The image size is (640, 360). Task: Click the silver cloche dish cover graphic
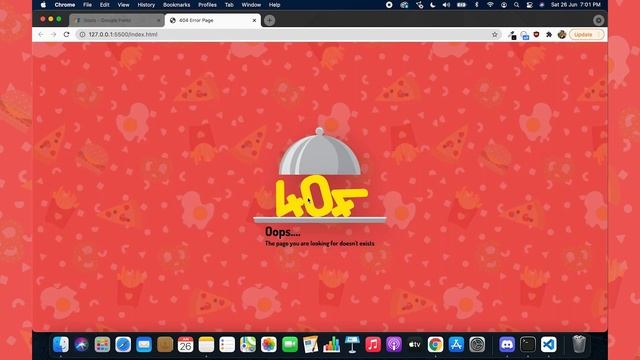click(x=320, y=152)
